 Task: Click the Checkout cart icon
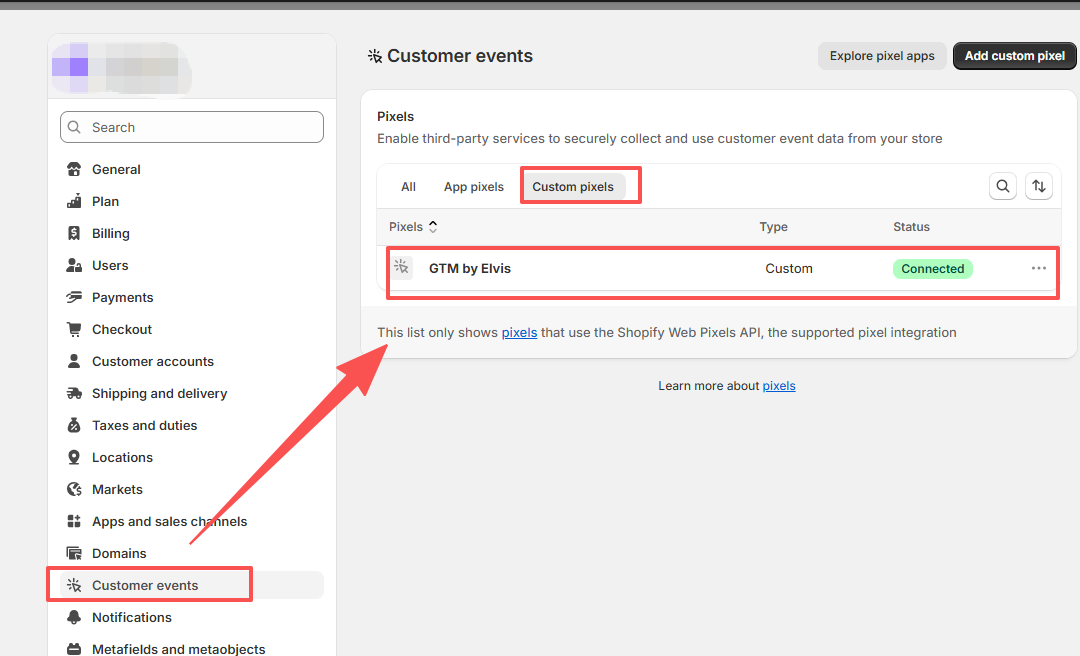[x=74, y=329]
